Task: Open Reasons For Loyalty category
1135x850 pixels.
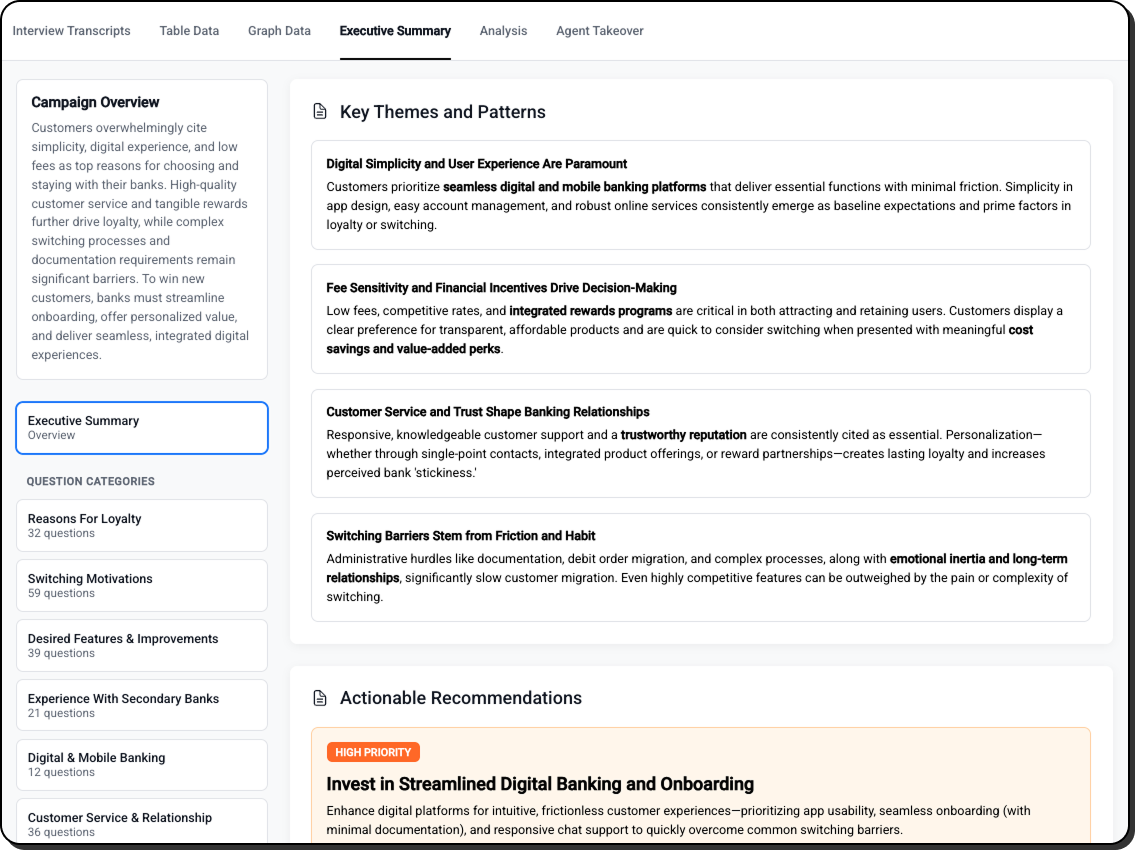Action: [x=142, y=526]
